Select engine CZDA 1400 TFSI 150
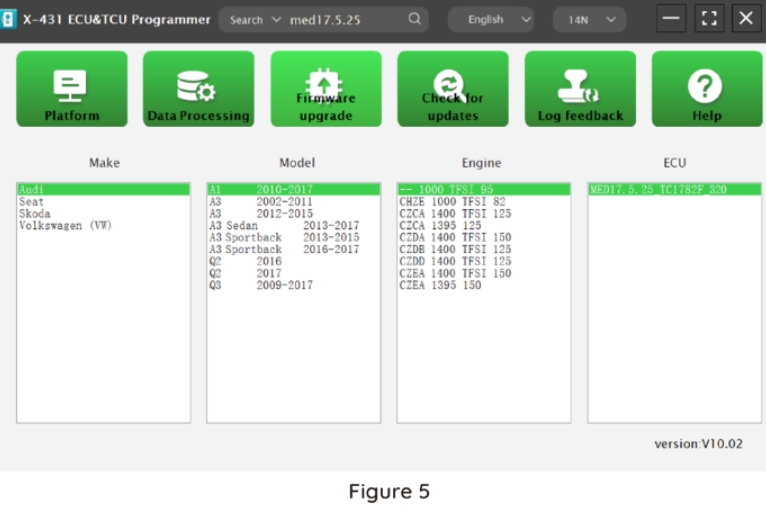 [x=484, y=237]
